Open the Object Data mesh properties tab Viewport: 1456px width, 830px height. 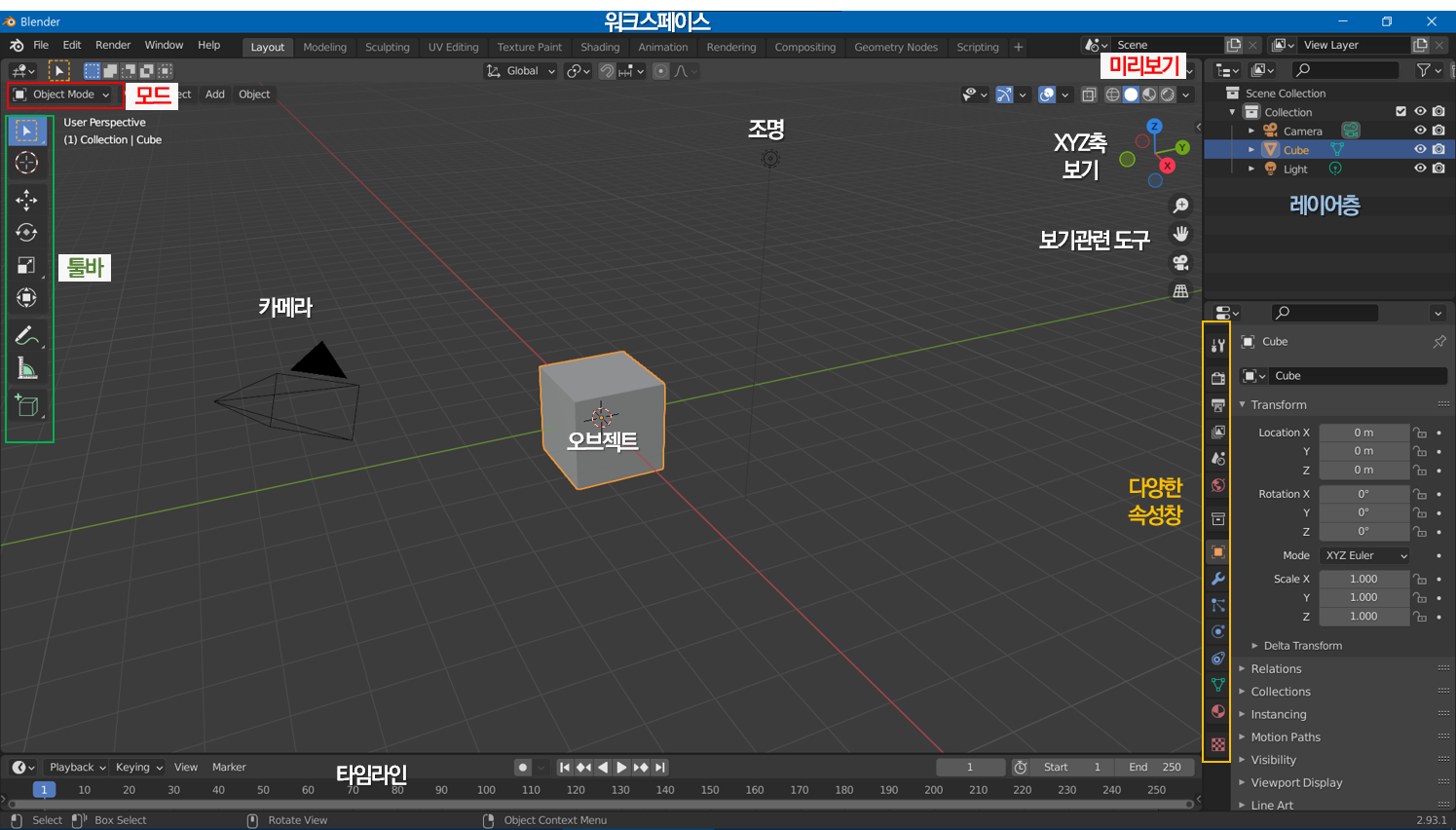(x=1217, y=685)
